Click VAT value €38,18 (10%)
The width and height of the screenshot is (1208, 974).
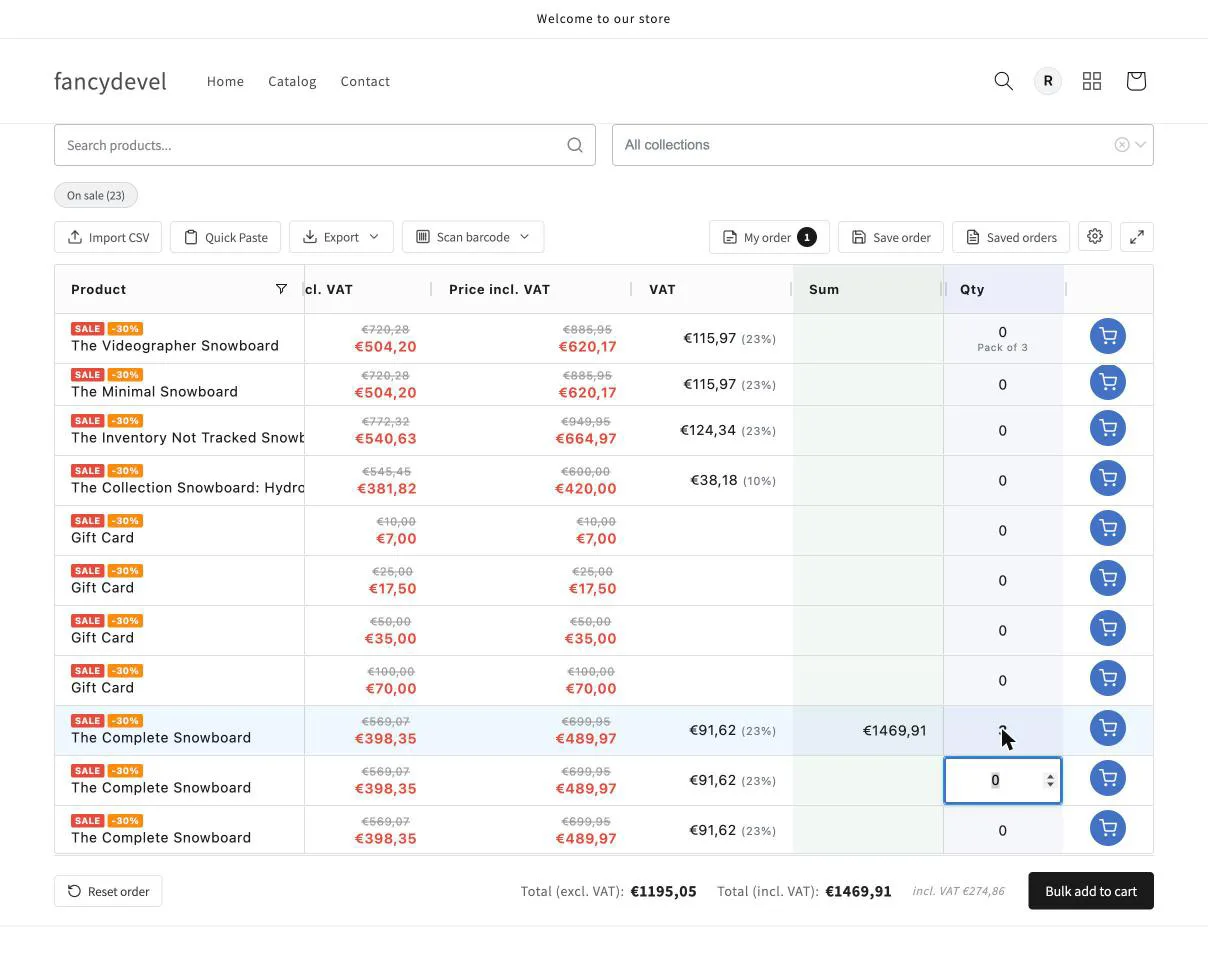coord(733,480)
